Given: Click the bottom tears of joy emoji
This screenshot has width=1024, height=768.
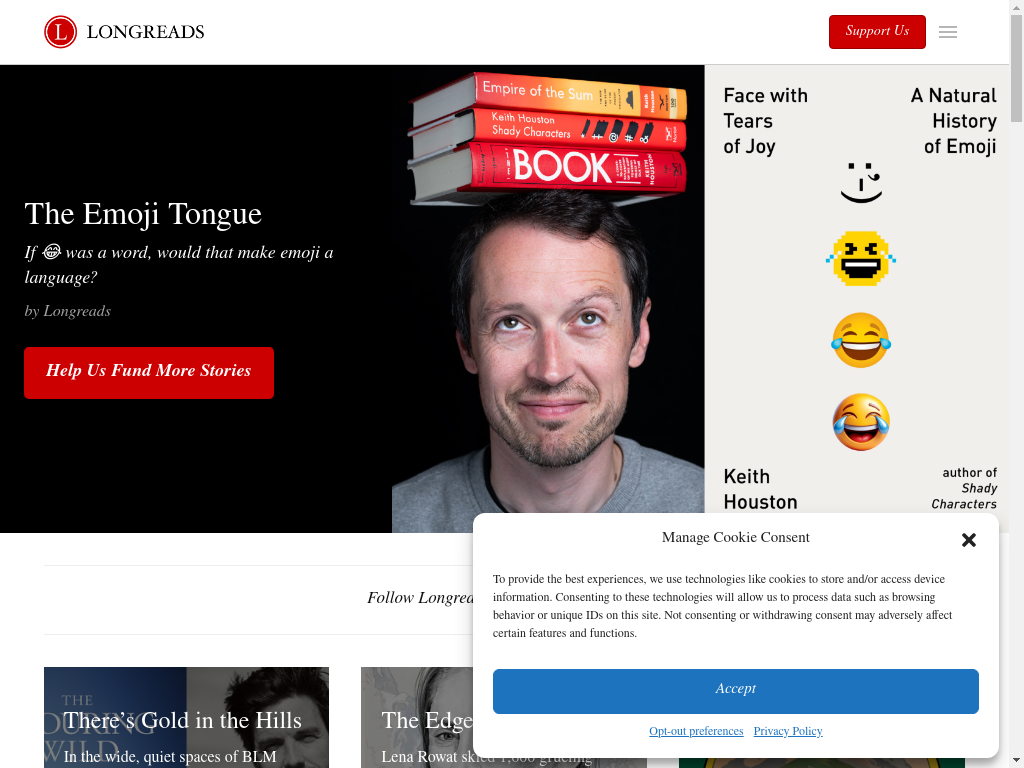Looking at the screenshot, I should tap(861, 422).
